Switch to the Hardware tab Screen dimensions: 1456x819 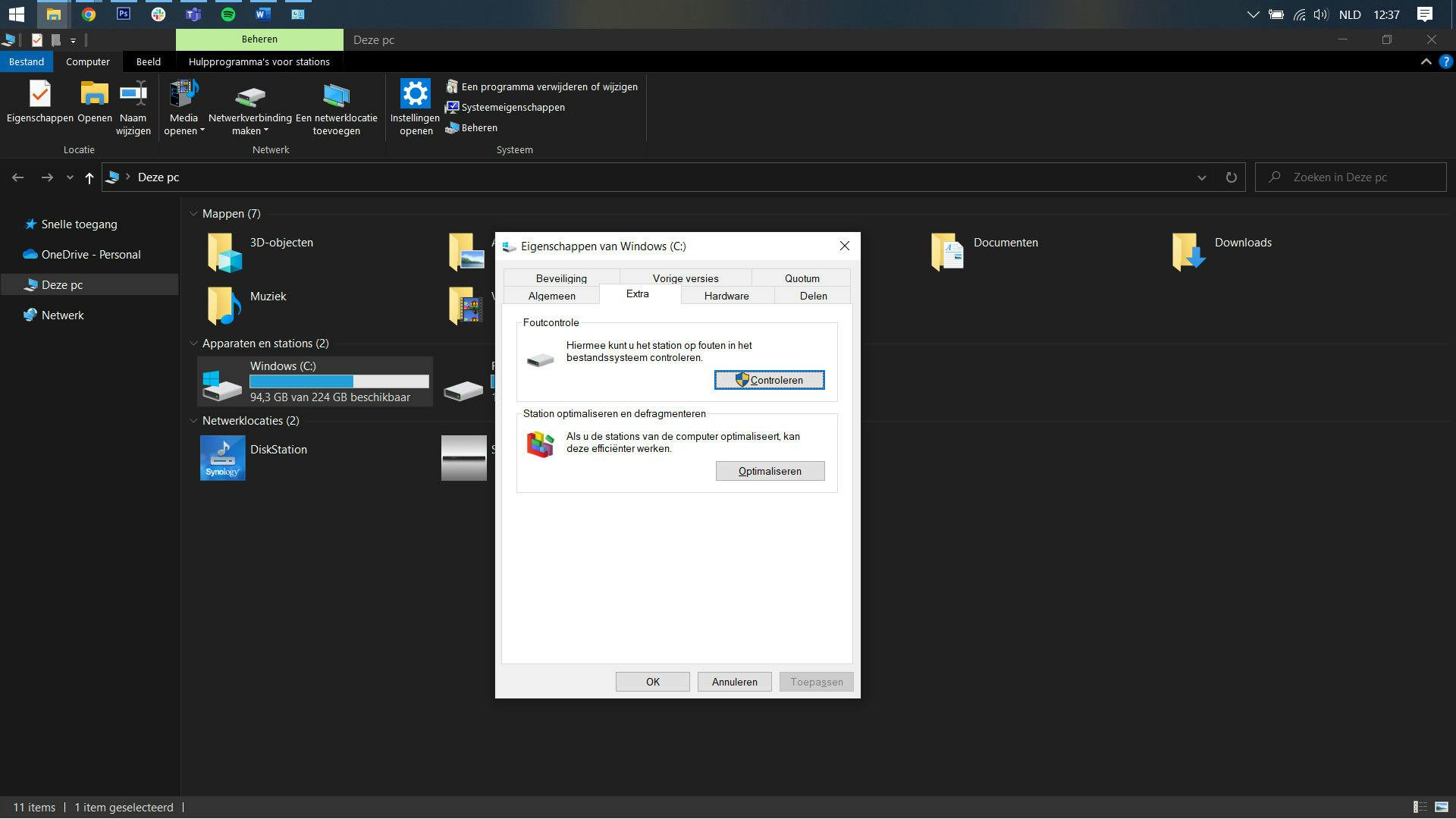coord(726,296)
